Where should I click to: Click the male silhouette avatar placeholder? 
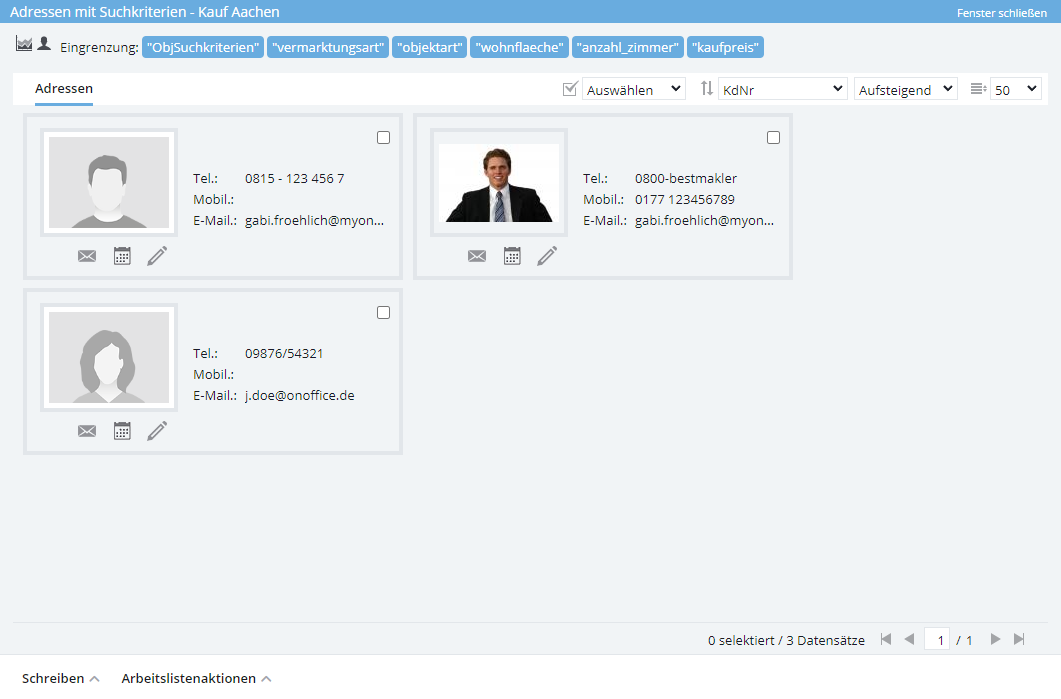[109, 183]
